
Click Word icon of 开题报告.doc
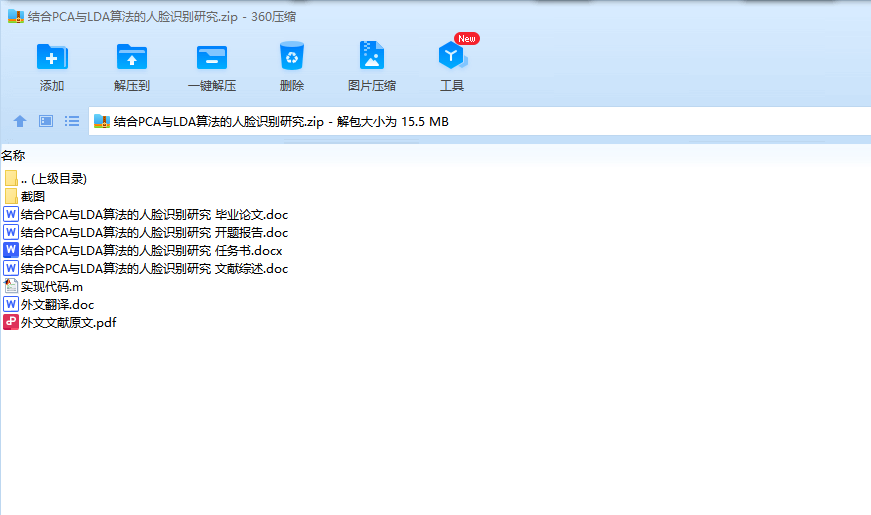click(x=11, y=232)
